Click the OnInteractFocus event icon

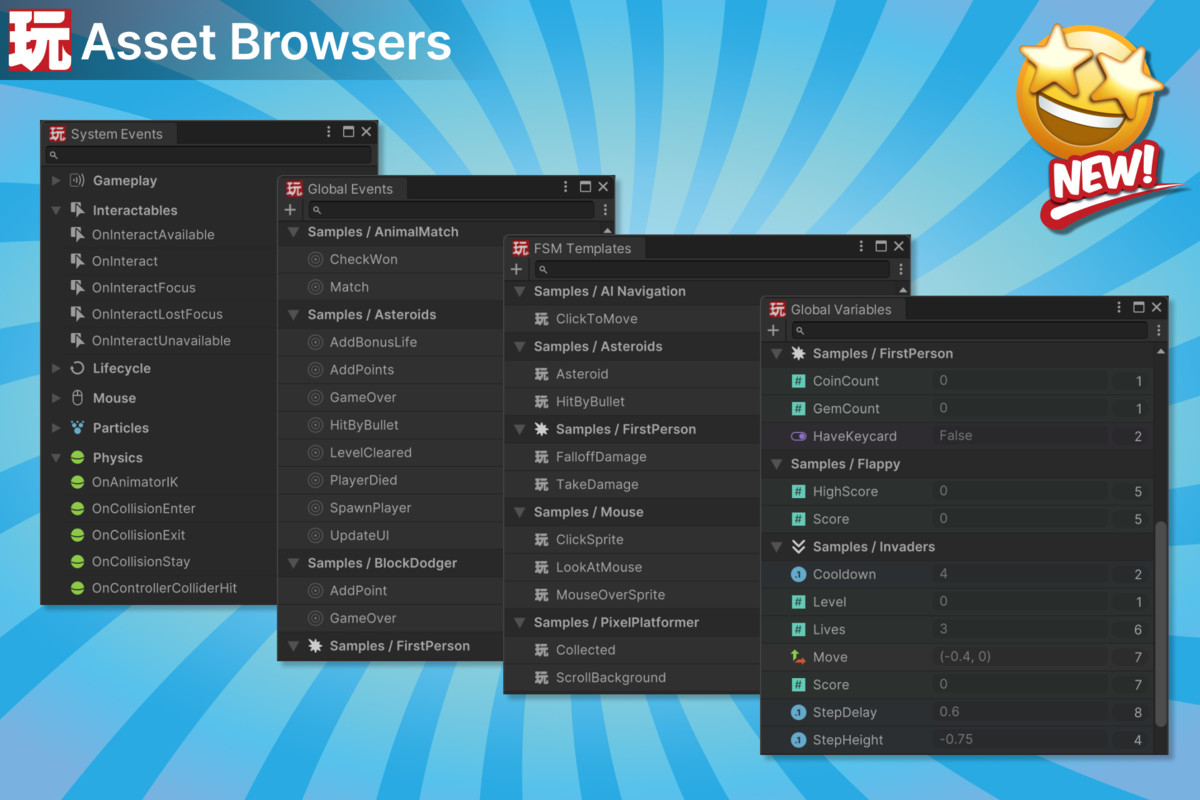(x=77, y=287)
